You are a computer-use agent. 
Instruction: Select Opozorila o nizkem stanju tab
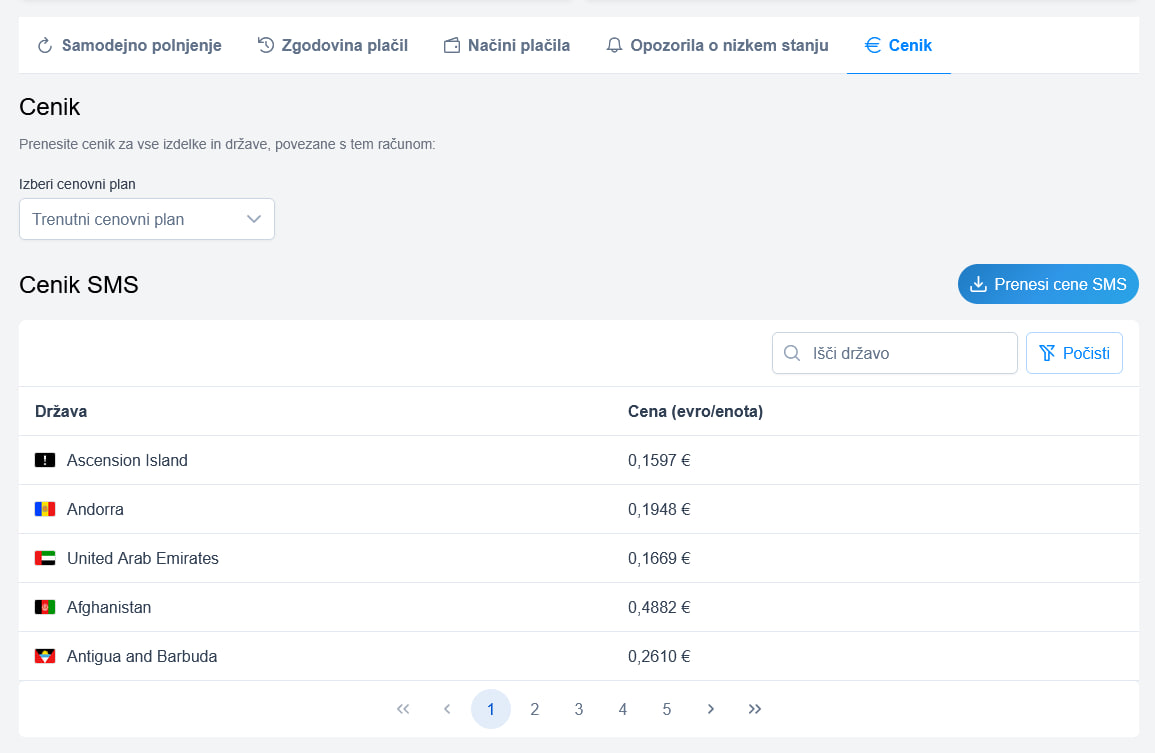(x=717, y=45)
